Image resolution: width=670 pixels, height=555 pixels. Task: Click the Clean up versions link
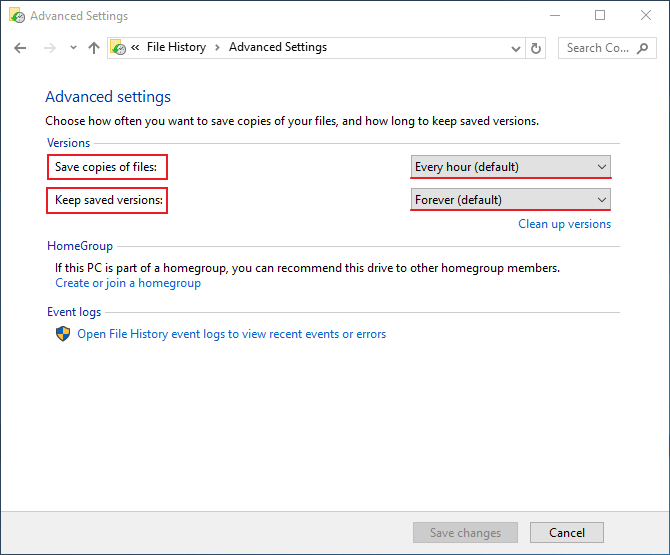[564, 224]
